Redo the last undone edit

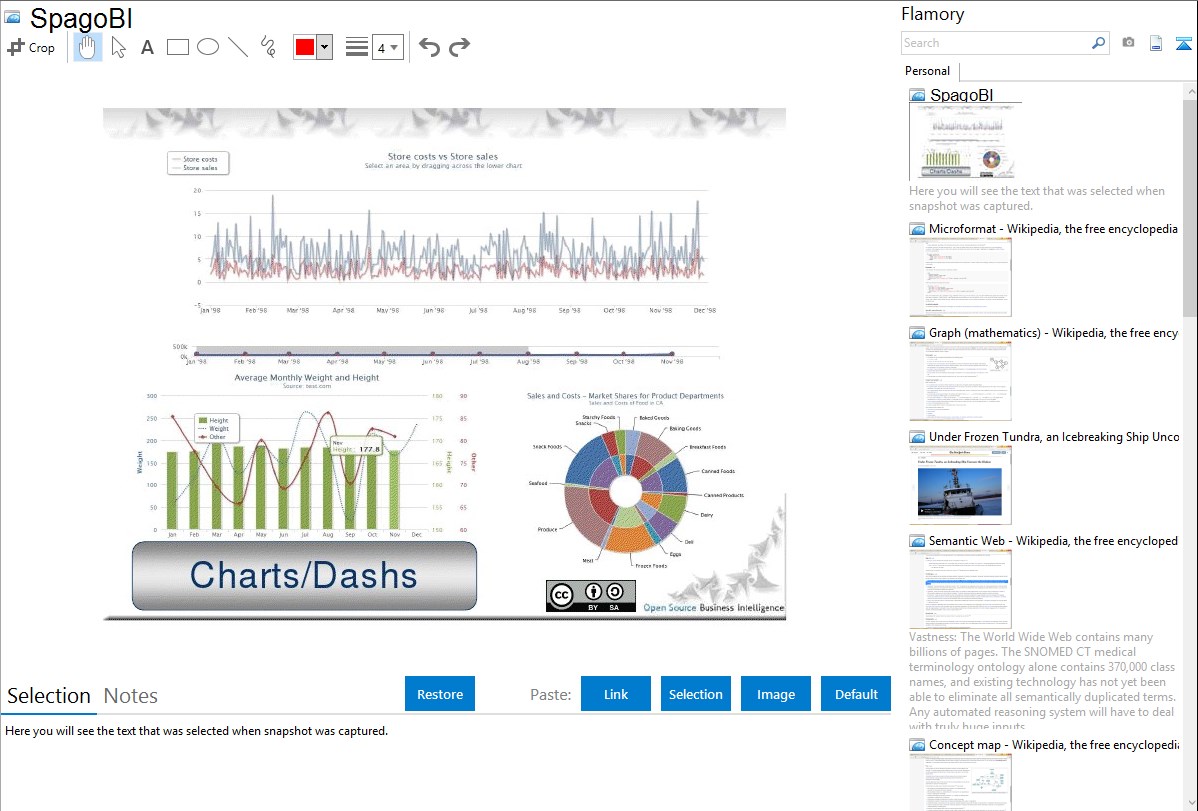coord(459,47)
